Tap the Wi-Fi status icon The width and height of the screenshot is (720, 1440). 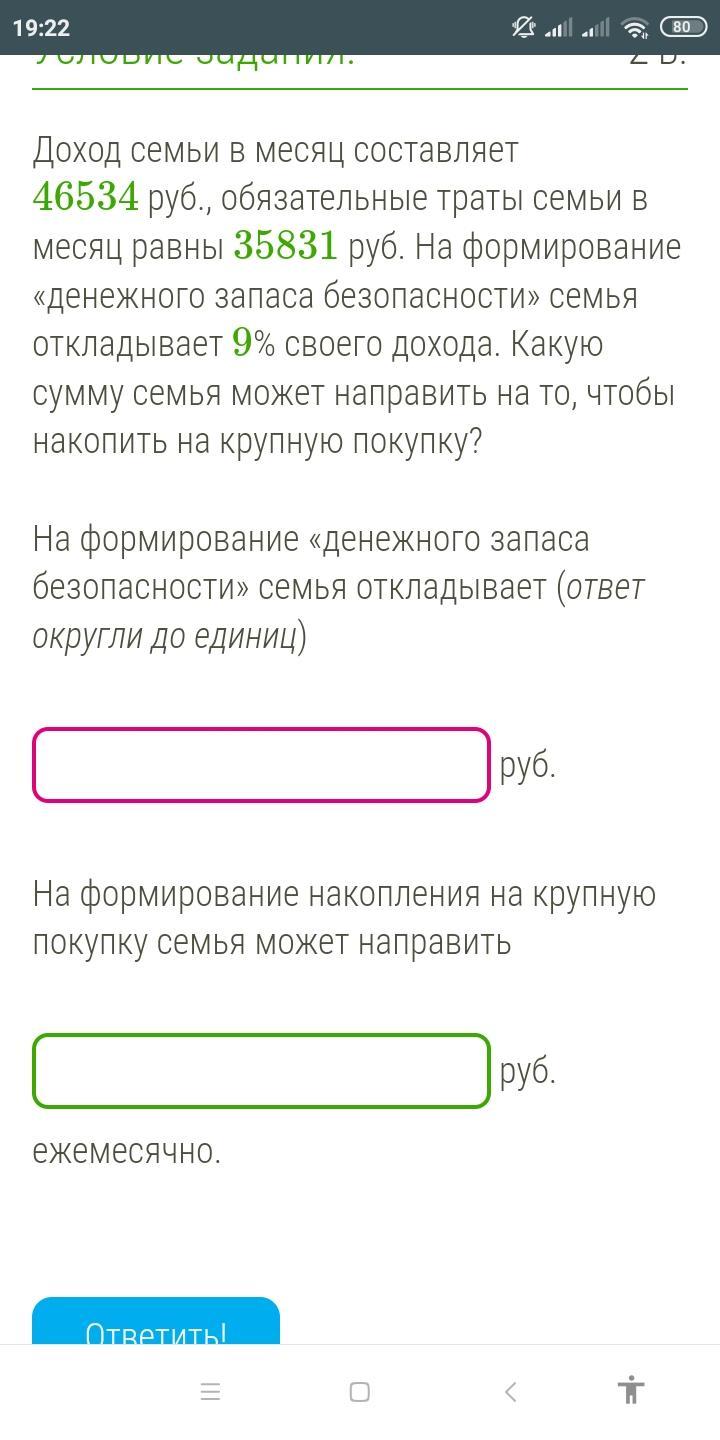[x=634, y=28]
